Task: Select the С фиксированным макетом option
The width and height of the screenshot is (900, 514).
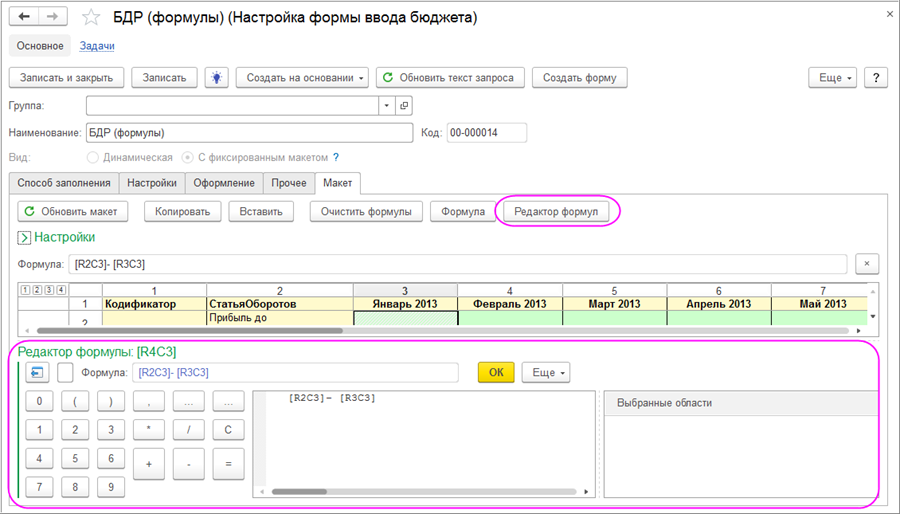Action: pos(188,158)
